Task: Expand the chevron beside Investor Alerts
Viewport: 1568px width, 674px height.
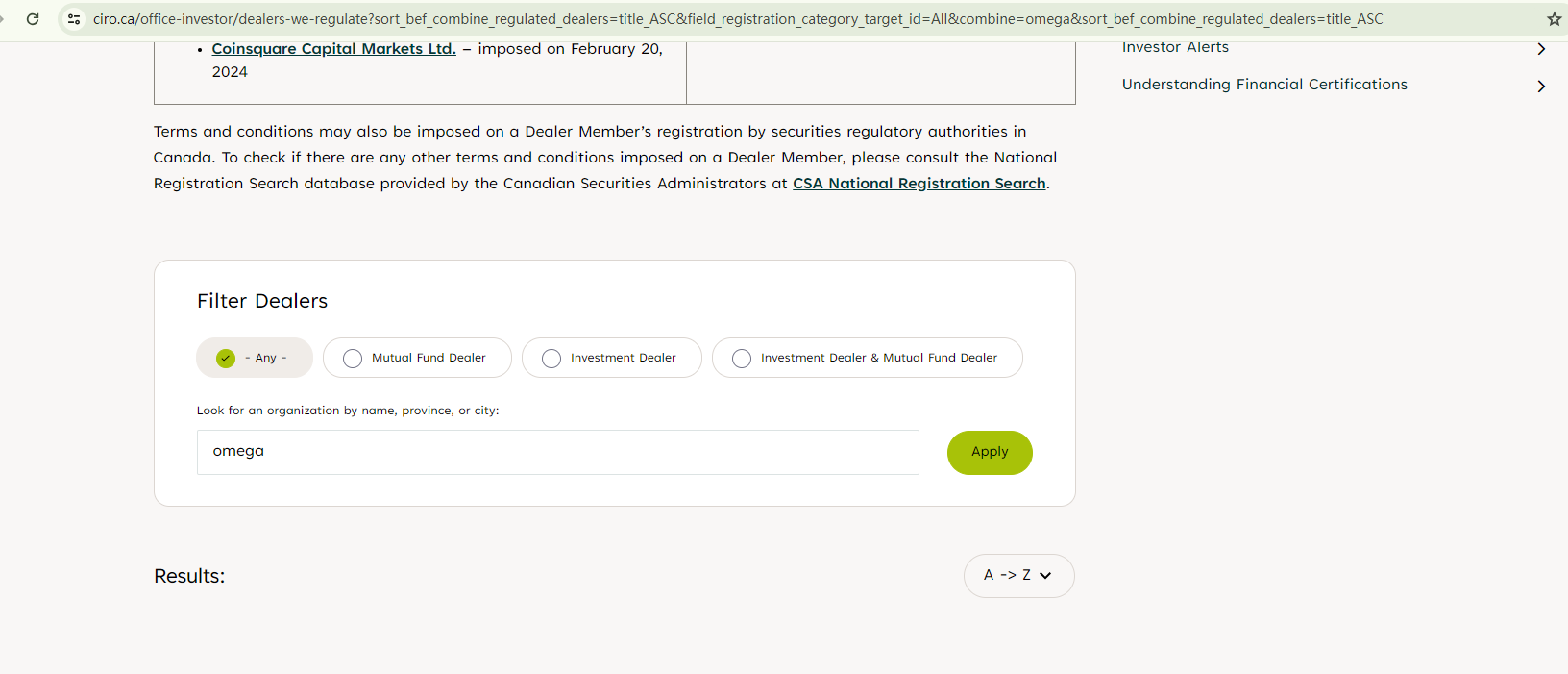Action: pos(1541,49)
